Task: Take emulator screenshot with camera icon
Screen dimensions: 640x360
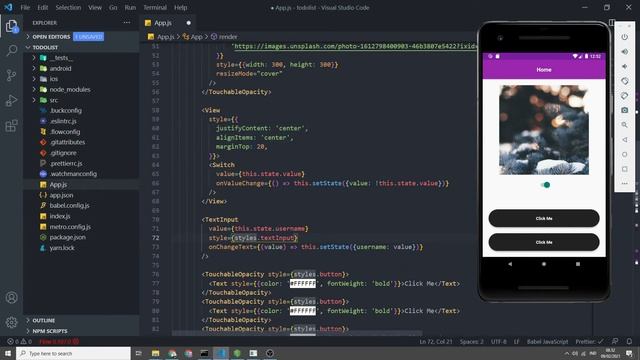Action: (624, 110)
